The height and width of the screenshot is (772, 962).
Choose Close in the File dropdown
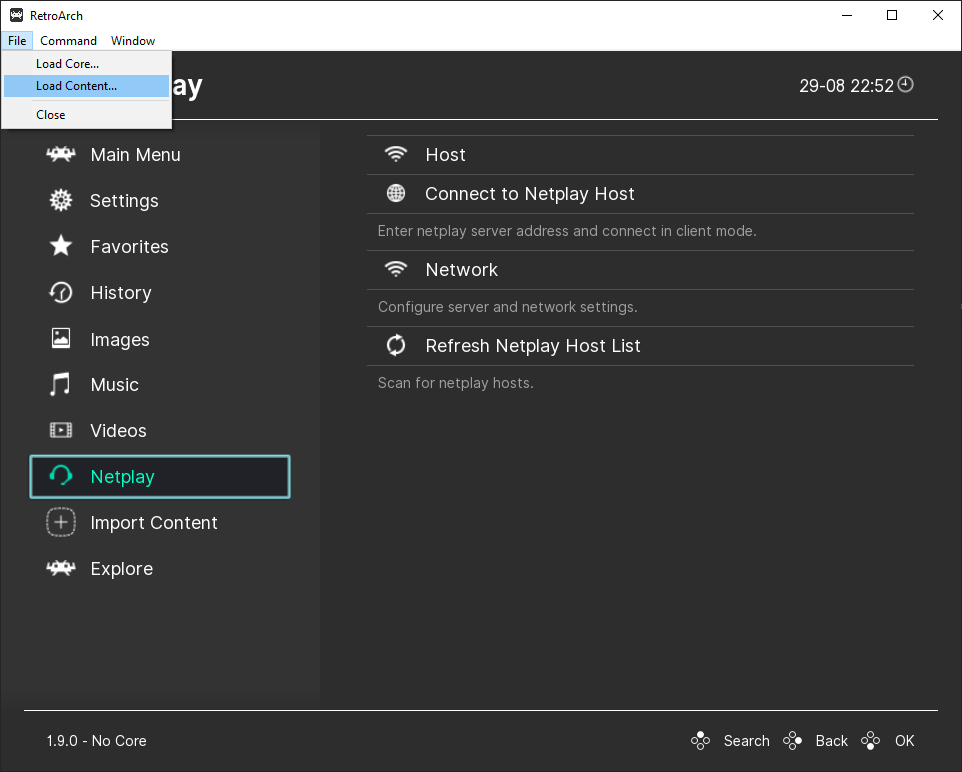[x=51, y=115]
